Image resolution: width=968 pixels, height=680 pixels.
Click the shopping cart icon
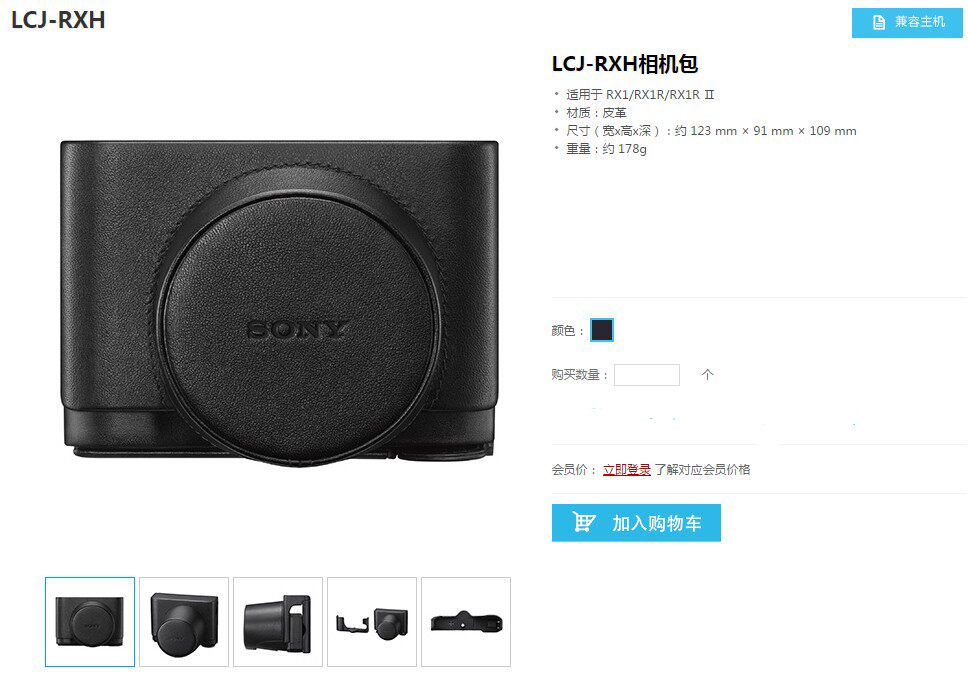tap(583, 523)
